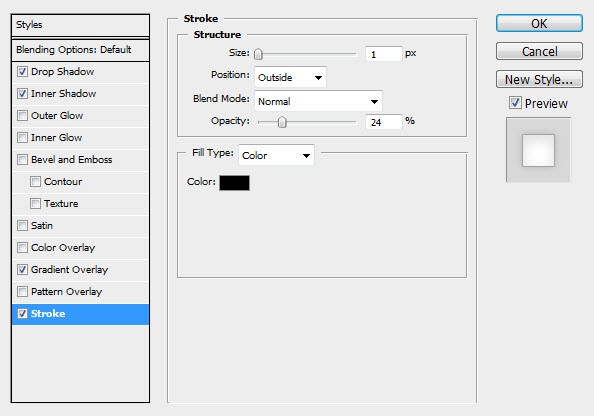Select the Bevel and Emboss label in the list

pyautogui.click(x=72, y=160)
